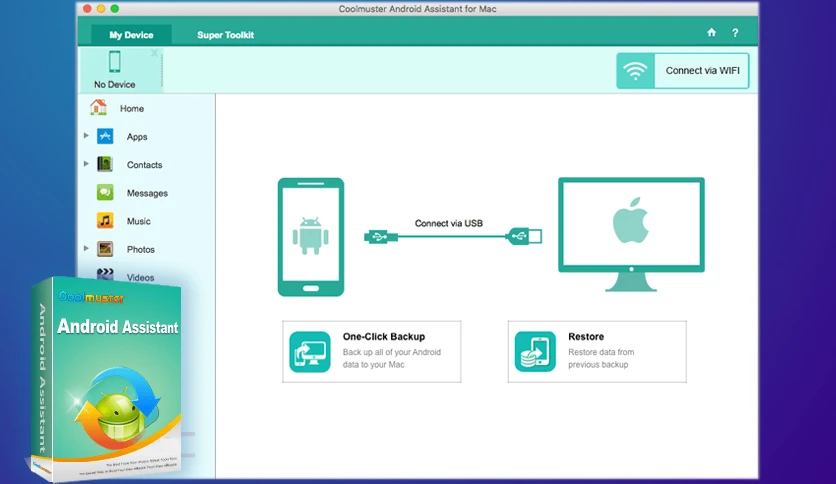Click the left USB plug icon
This screenshot has height=484, width=836.
coord(381,237)
